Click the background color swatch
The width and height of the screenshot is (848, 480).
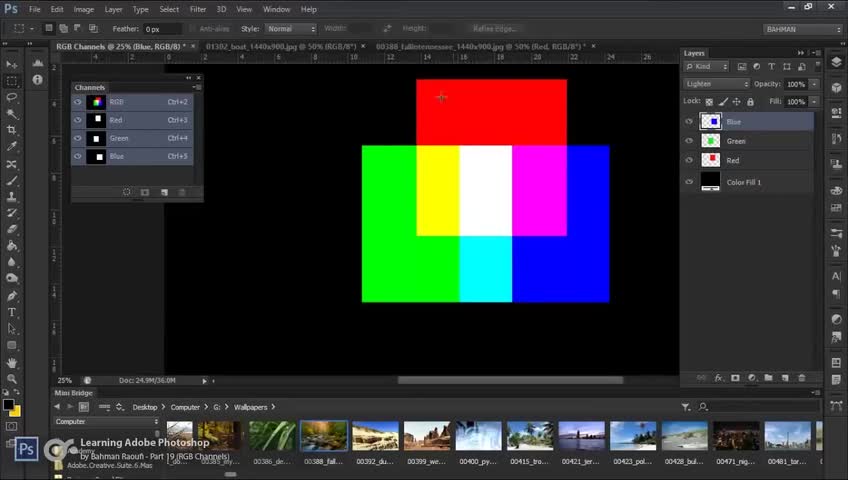(16, 412)
